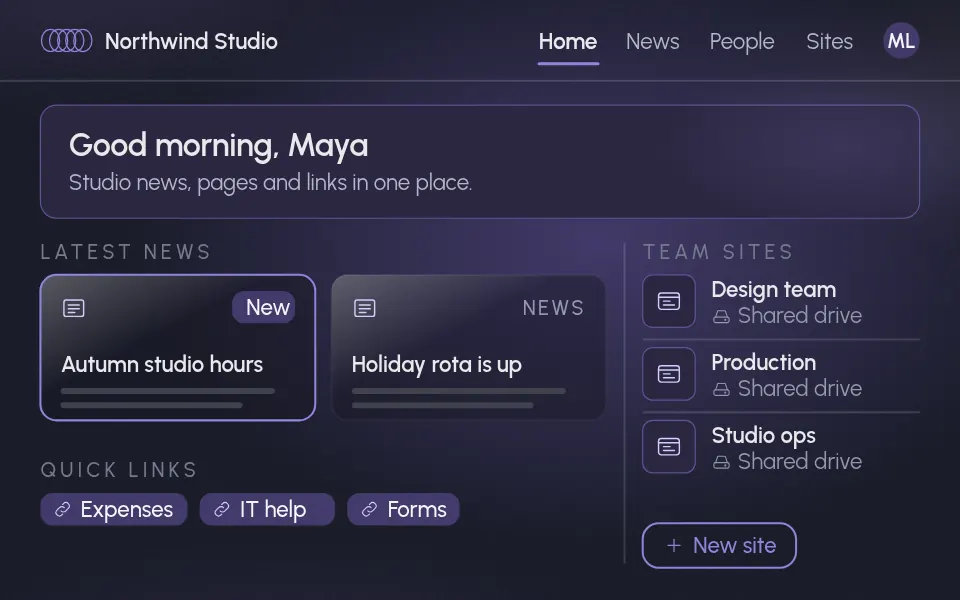Click the TEAM SITES section heading
Image resolution: width=960 pixels, height=600 pixels.
tap(718, 252)
